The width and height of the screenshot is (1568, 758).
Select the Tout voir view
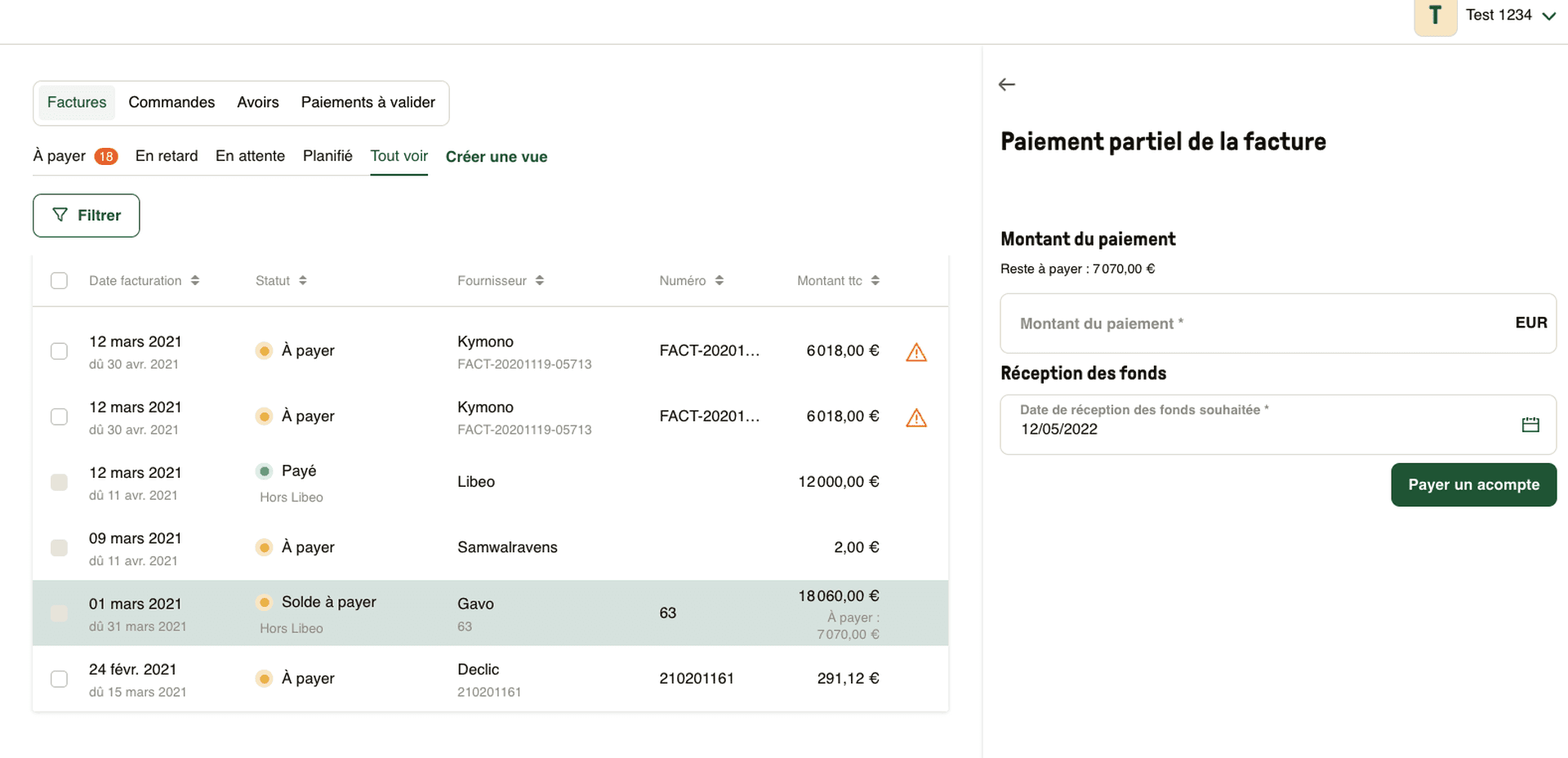[x=399, y=156]
